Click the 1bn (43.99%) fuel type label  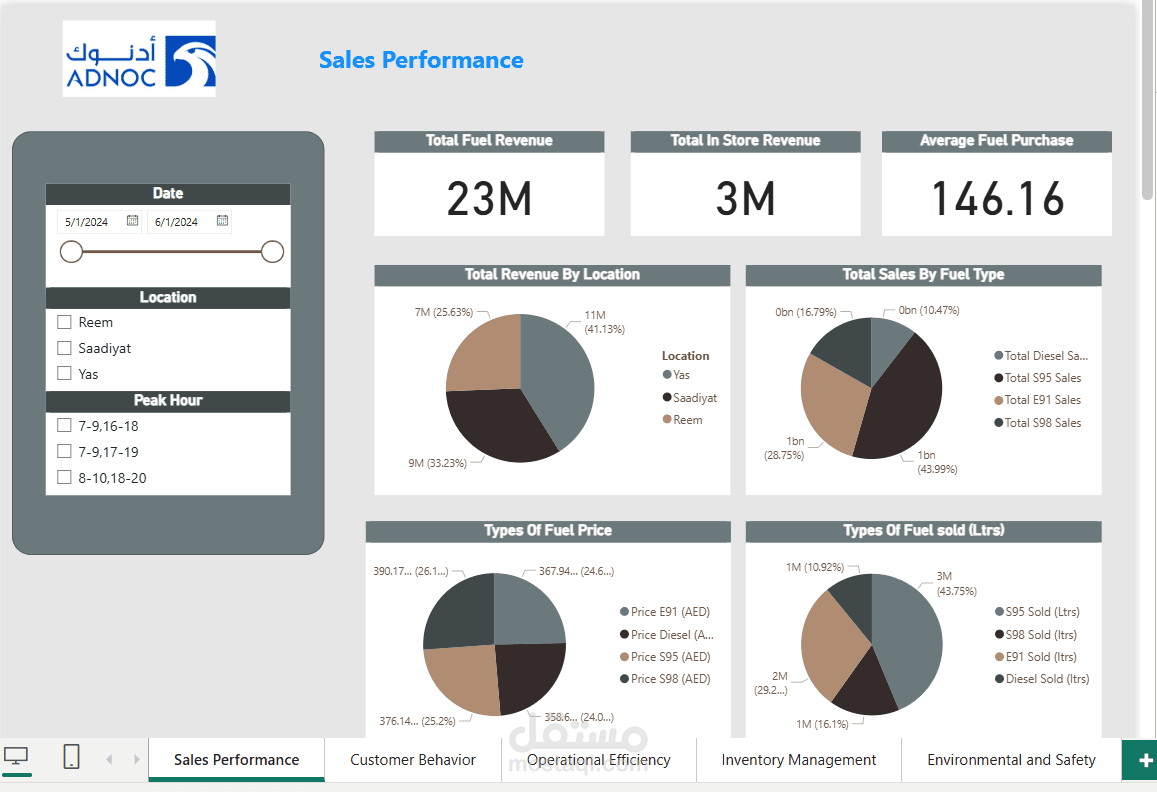pos(937,462)
